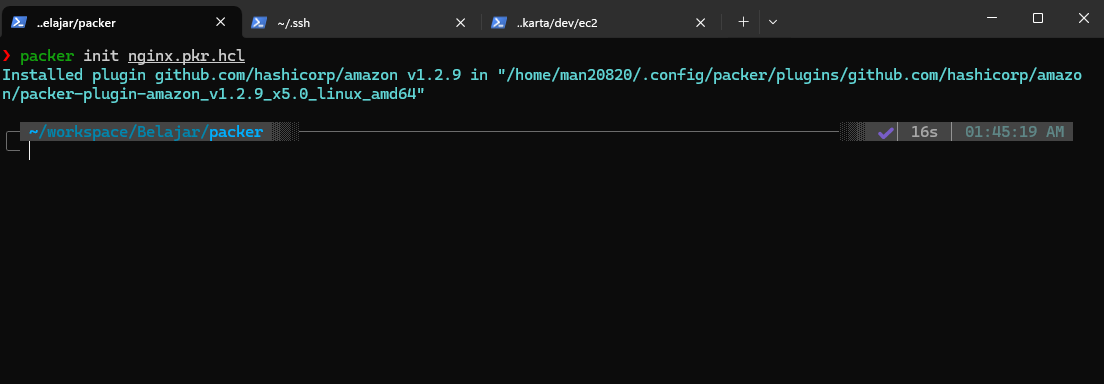
Task: Switch to the ..karta/dev/ec2 tab
Action: [600, 23]
